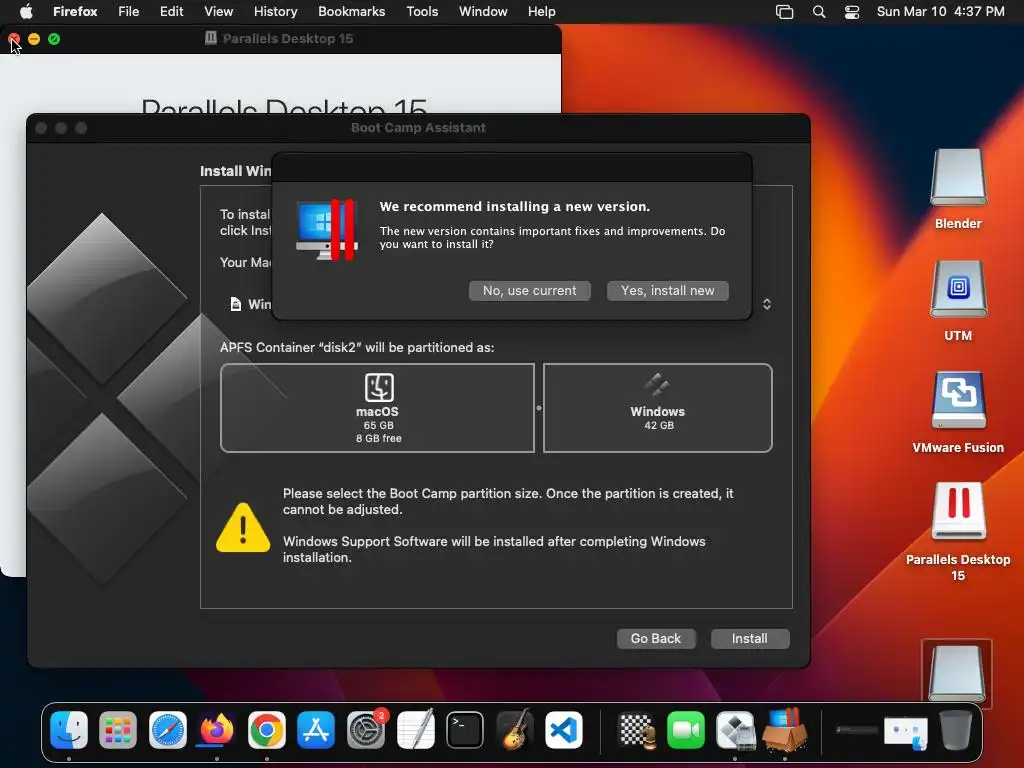Open the Parallels Desktop 15 disk on the desktop
Viewport: 1024px width, 768px height.
[x=958, y=511]
